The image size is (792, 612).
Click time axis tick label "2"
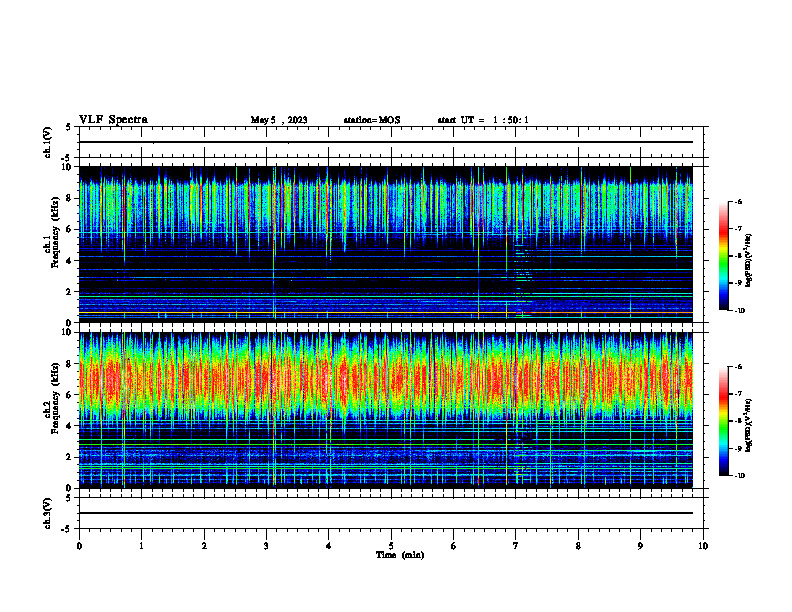click(x=204, y=546)
